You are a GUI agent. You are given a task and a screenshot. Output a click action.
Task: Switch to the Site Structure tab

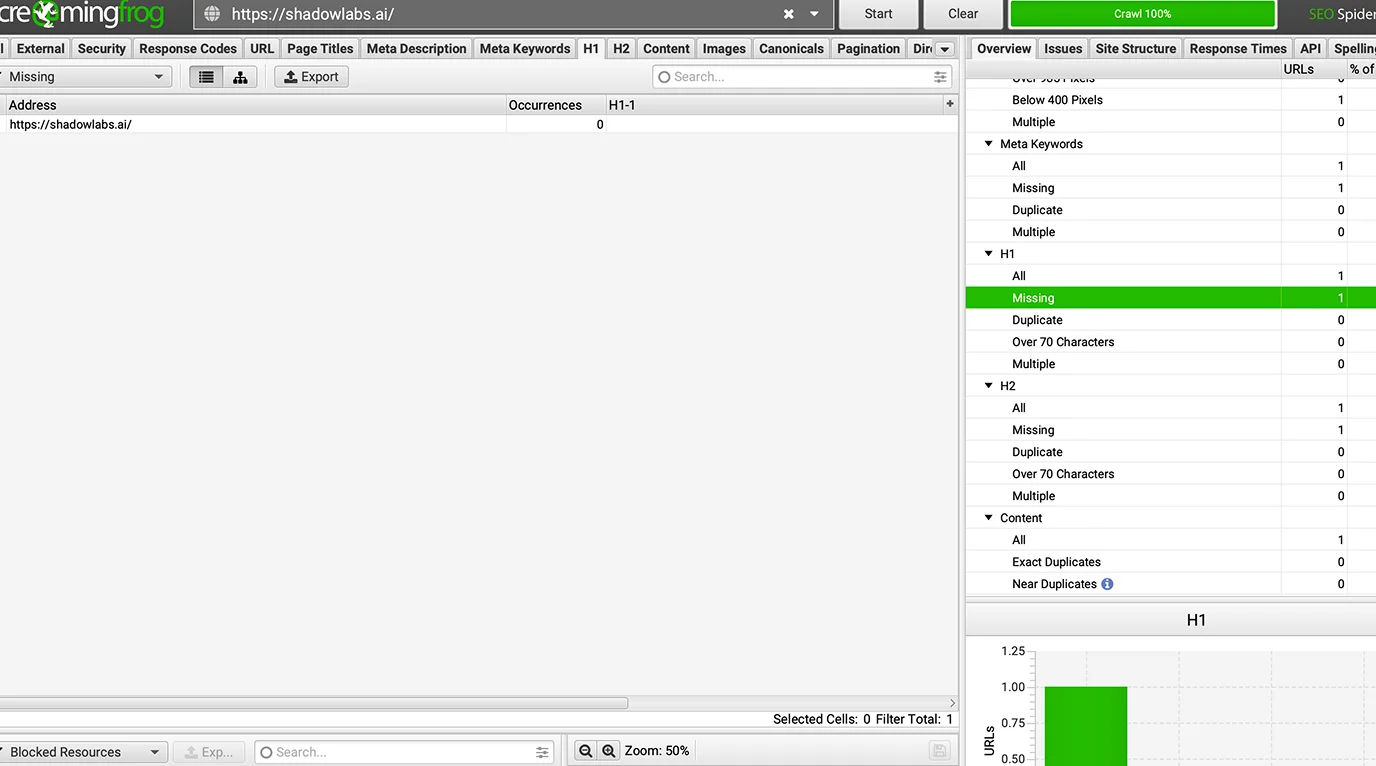pos(1136,49)
